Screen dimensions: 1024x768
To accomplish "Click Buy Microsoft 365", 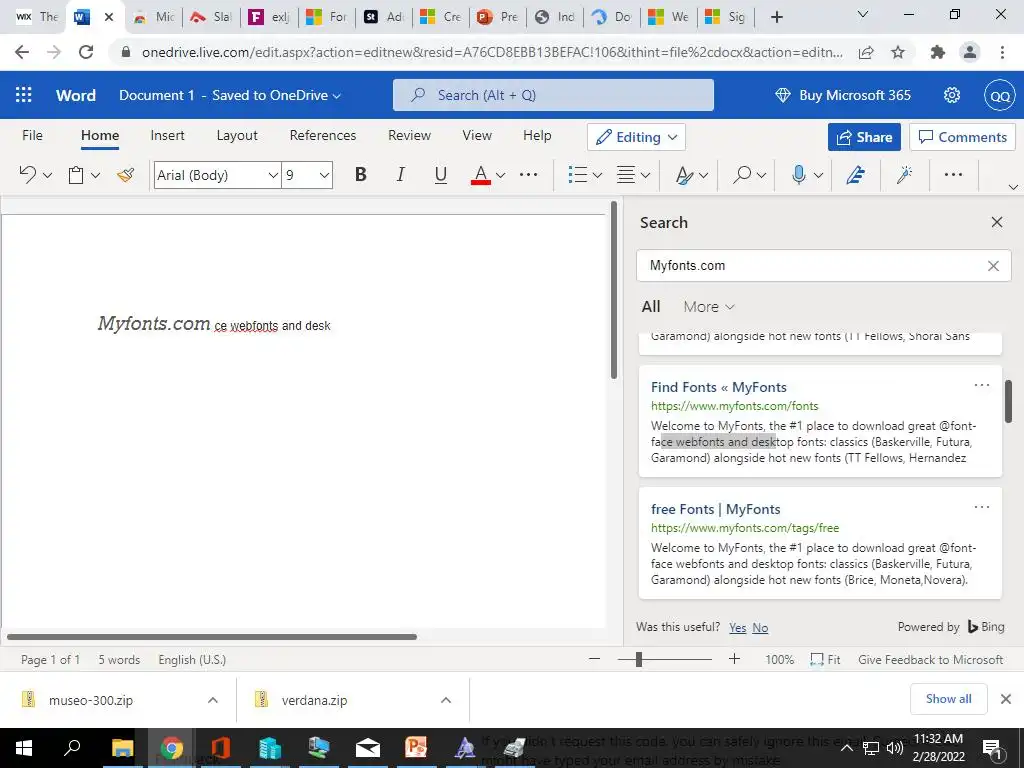I will 842,95.
